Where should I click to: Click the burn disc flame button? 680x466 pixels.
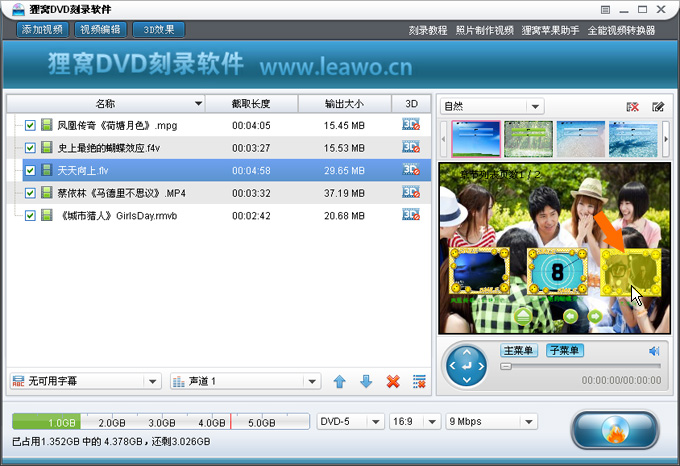point(615,430)
